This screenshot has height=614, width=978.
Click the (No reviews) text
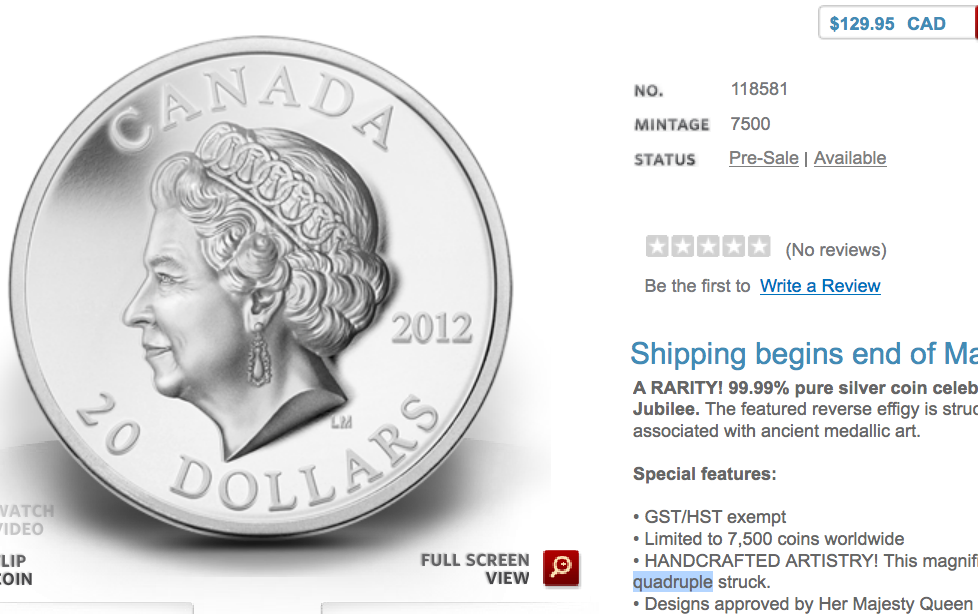(836, 250)
